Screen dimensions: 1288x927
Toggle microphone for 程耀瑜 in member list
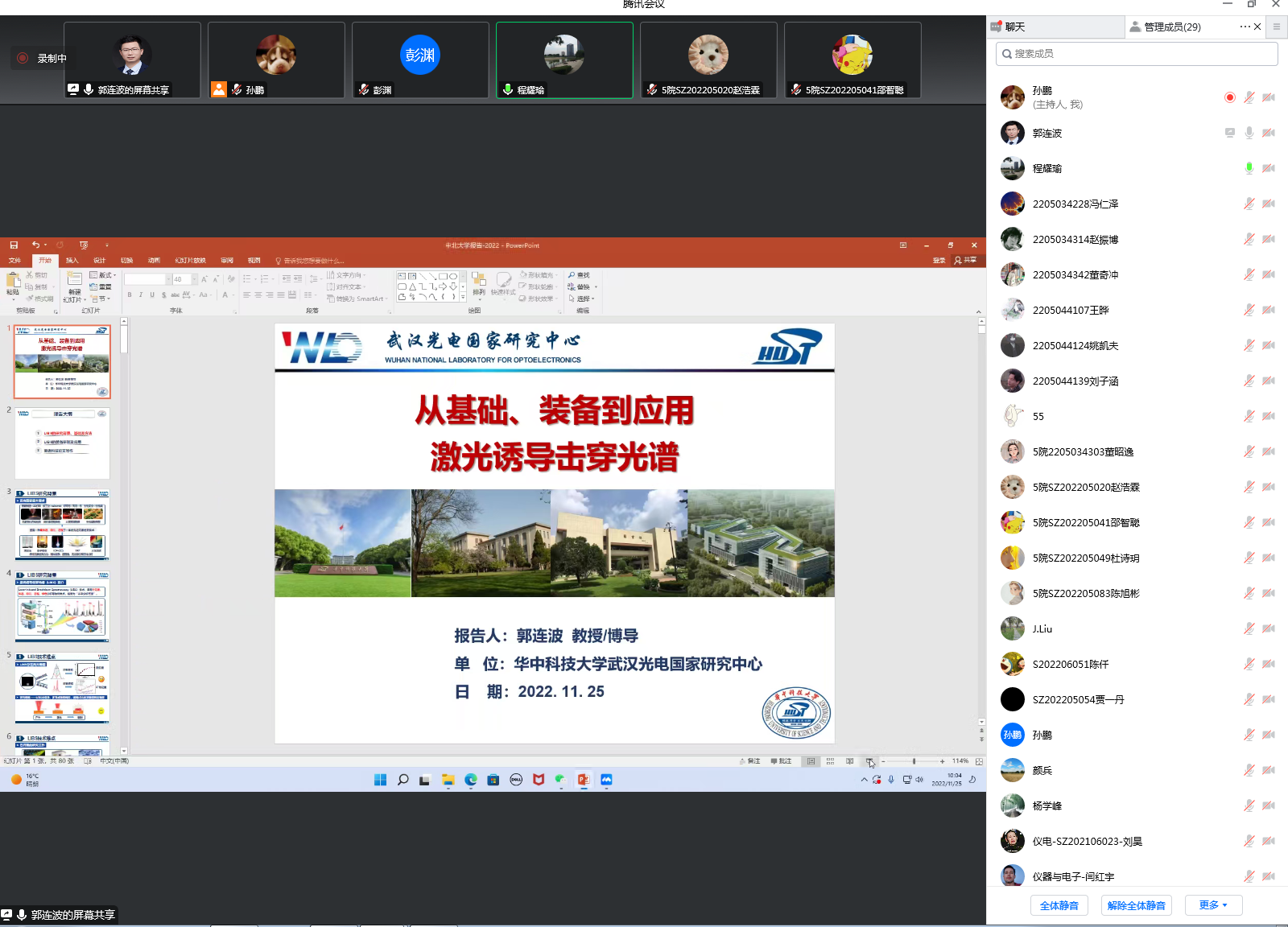[1249, 168]
